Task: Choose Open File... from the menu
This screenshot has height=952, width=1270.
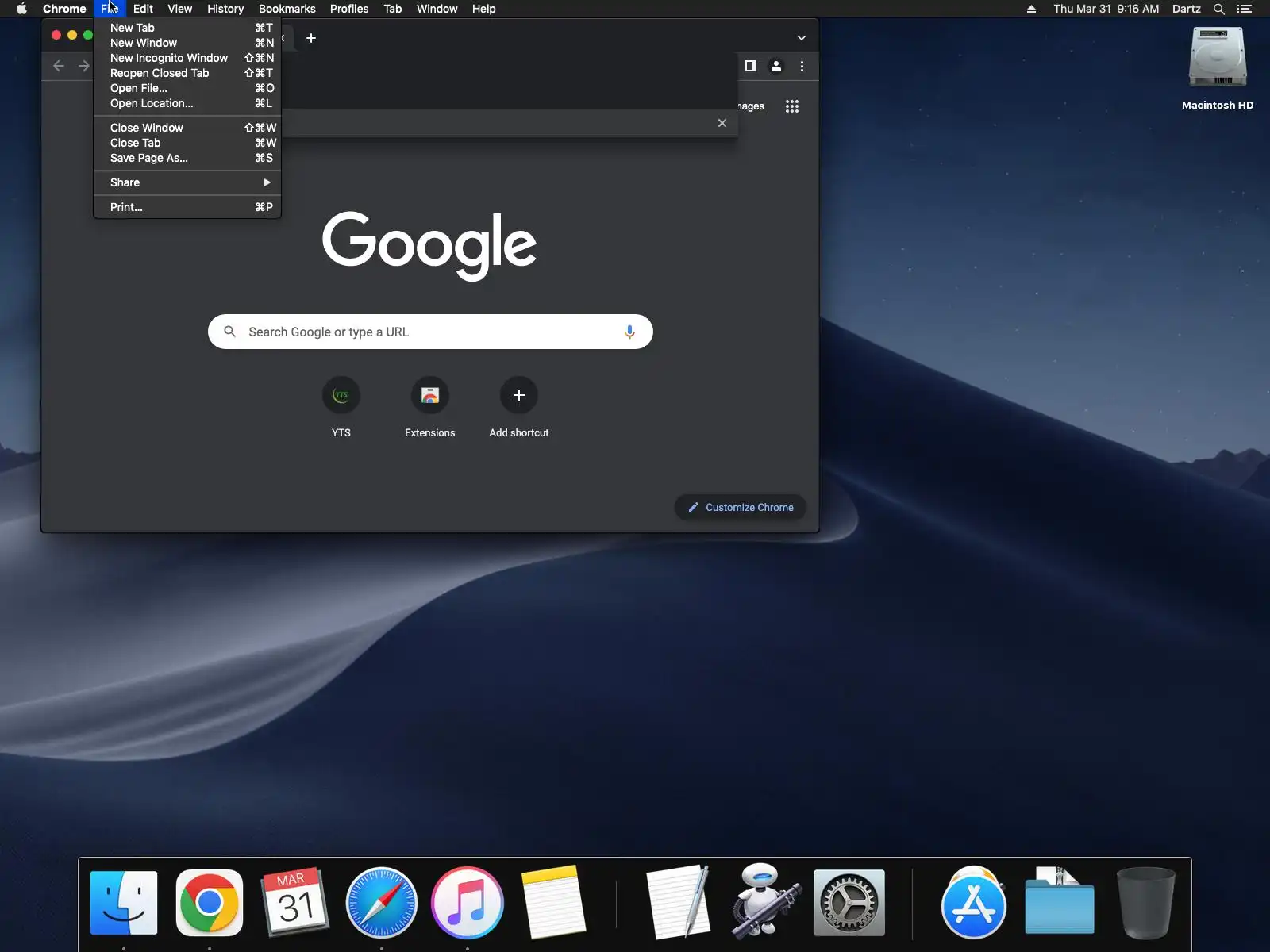Action: click(187, 88)
